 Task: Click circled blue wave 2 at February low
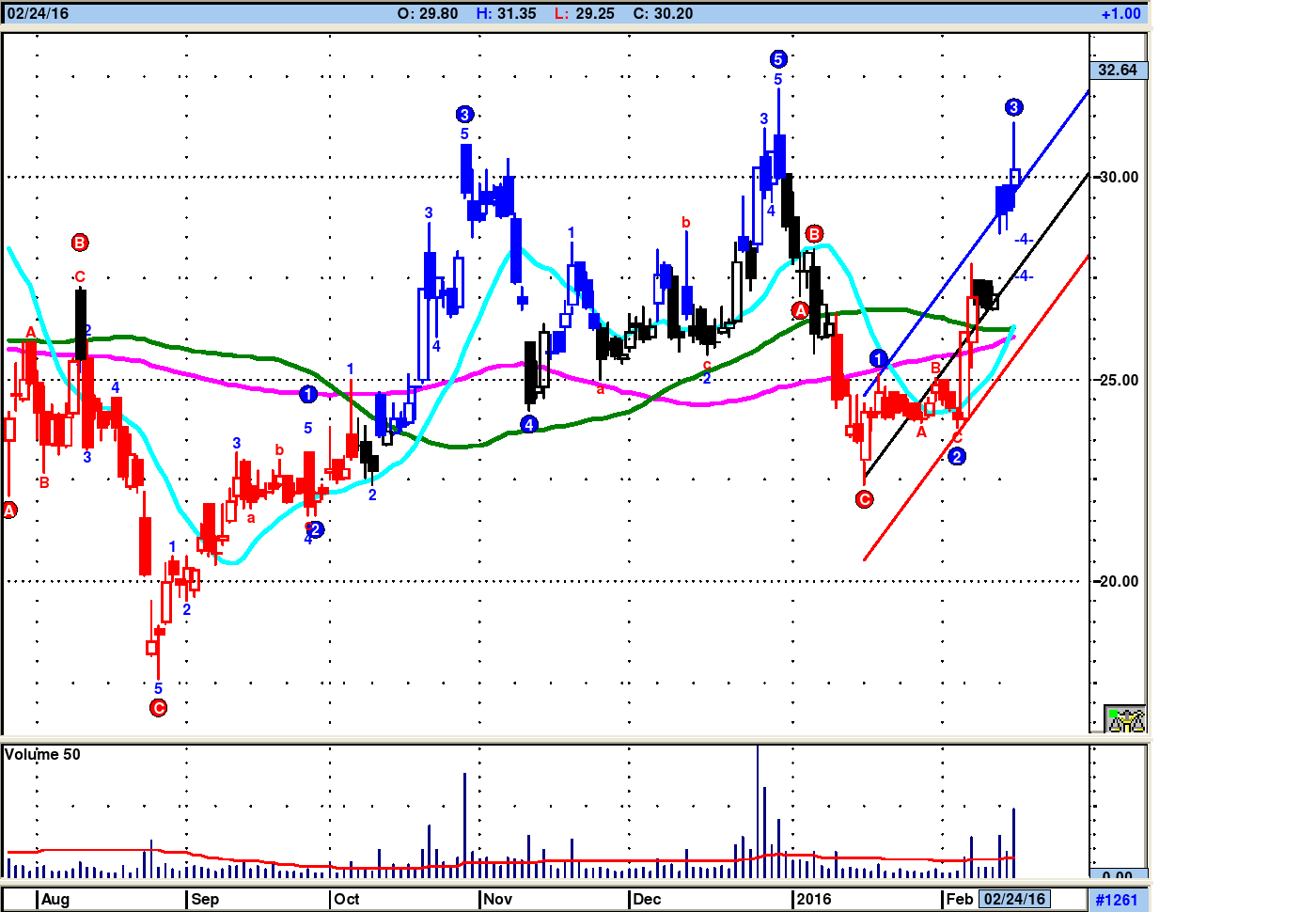[x=956, y=457]
